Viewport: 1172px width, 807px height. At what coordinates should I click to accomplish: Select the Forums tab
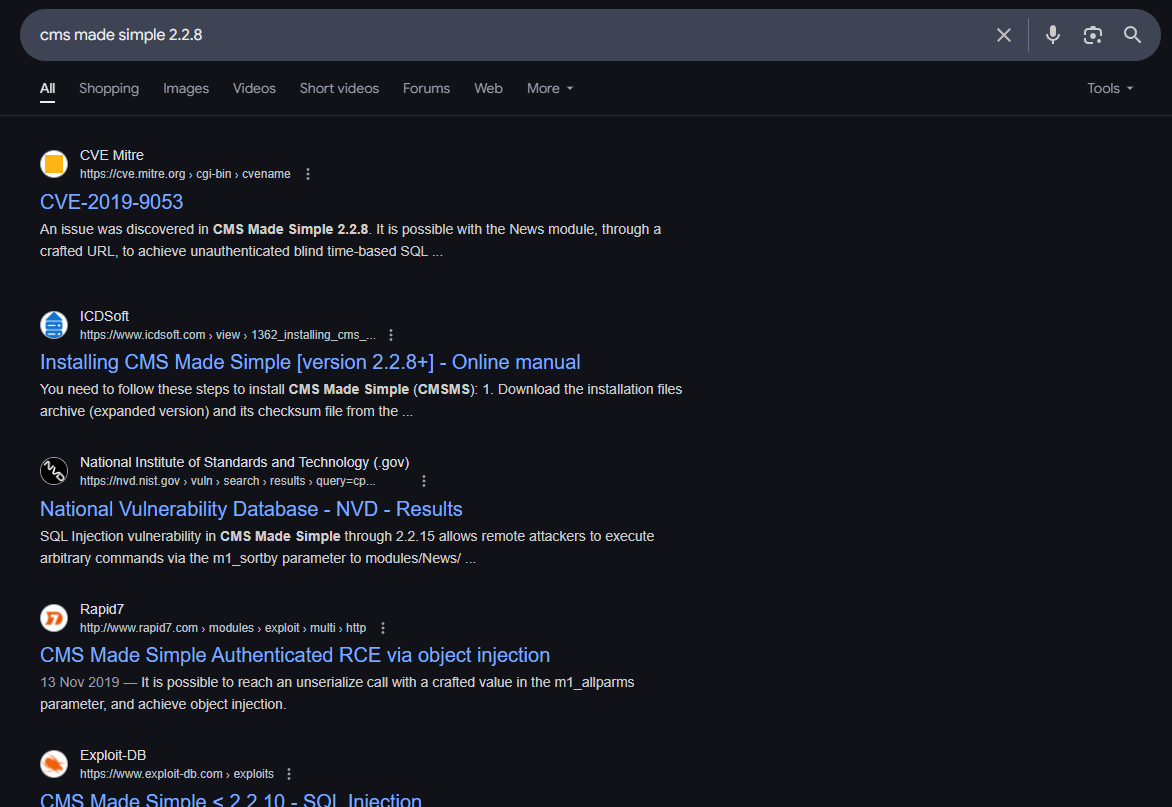(426, 88)
